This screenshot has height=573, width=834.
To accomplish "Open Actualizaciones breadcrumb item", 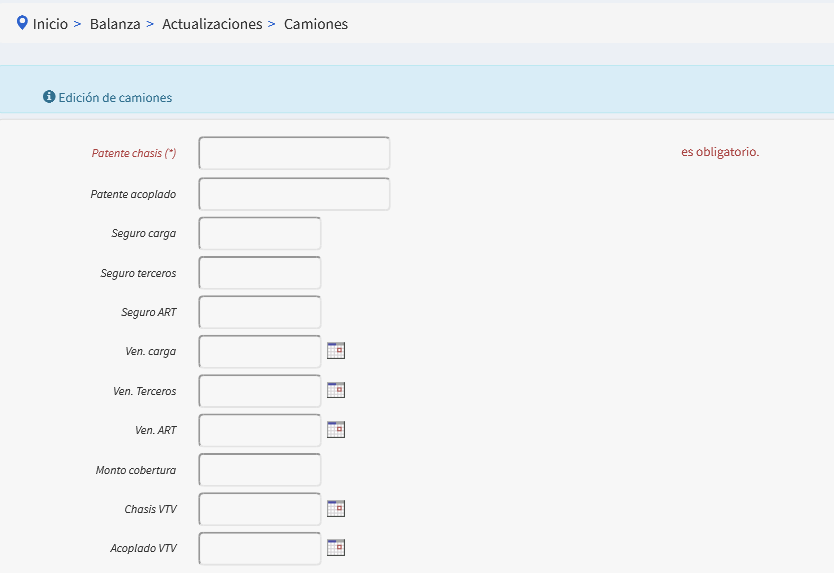I will click(x=212, y=24).
